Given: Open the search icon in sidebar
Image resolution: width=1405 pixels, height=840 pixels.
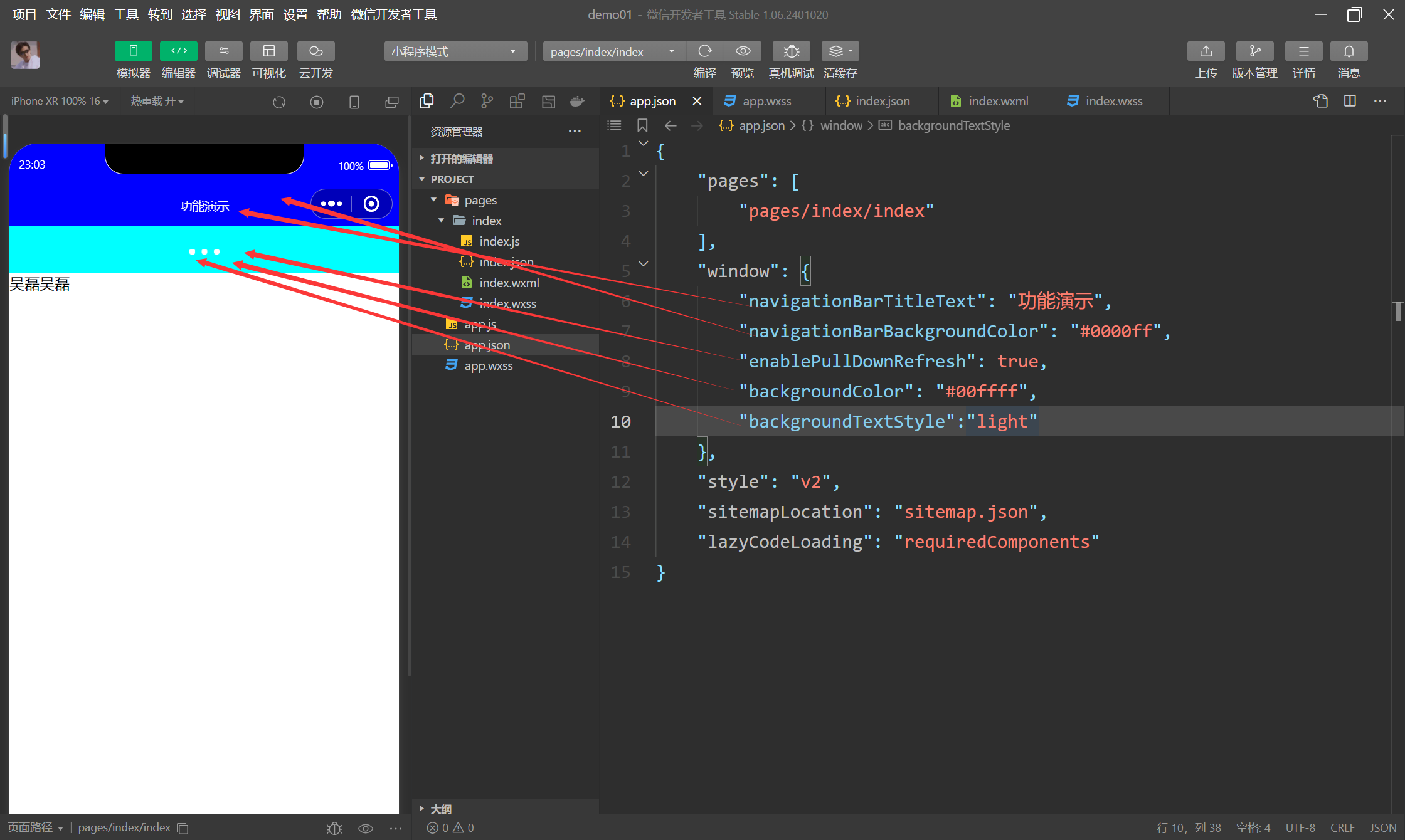Looking at the screenshot, I should pos(457,101).
